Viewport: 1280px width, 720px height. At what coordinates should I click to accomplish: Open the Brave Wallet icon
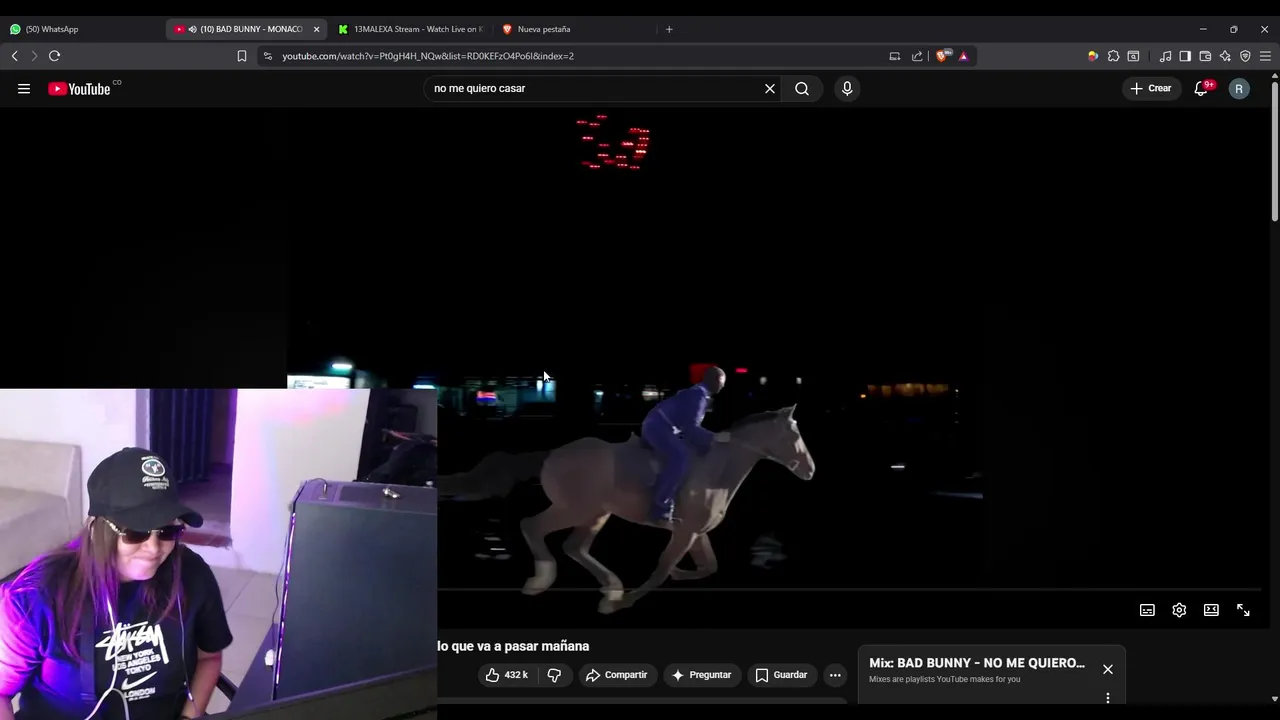point(1205,56)
